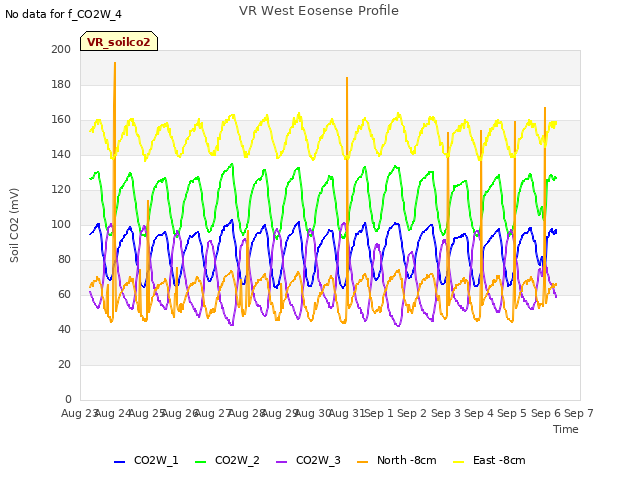Viewport: 640px width, 480px height.
Task: Click the VR_soilco2 label box
Action: 119,41
